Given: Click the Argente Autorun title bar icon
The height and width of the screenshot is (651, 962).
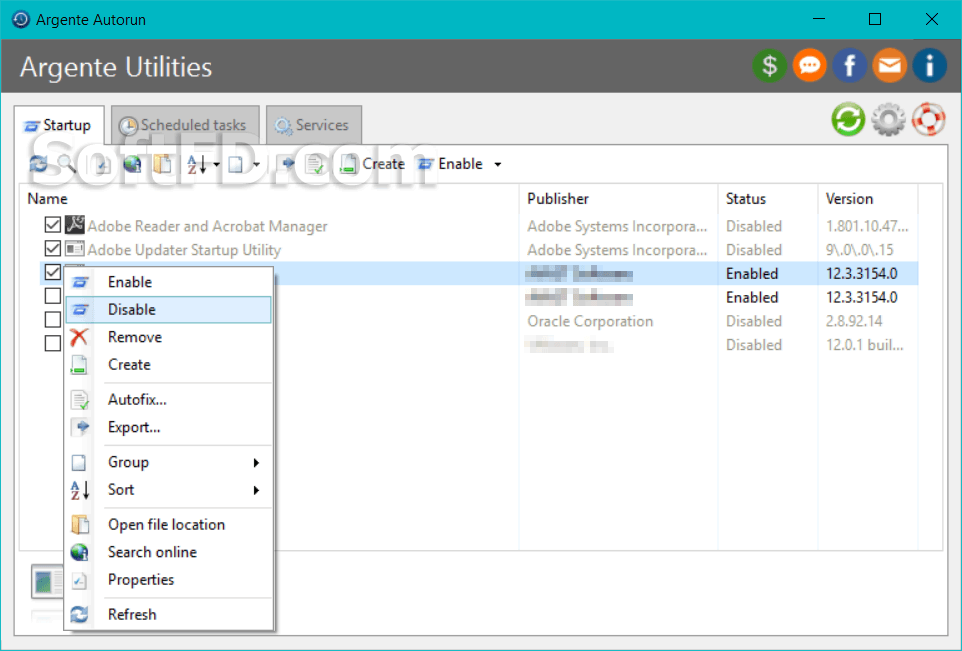Looking at the screenshot, I should [21, 20].
